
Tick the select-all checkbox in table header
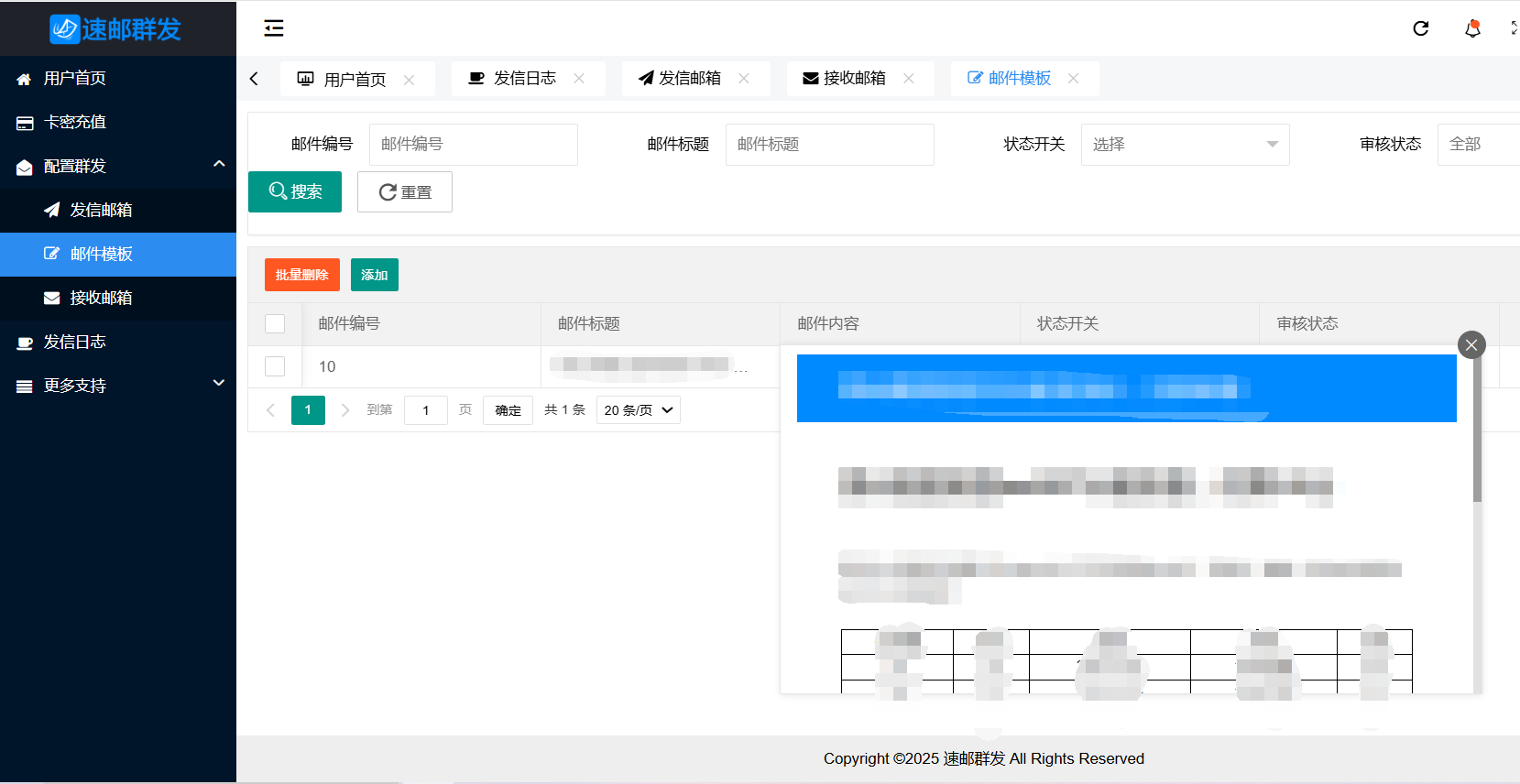click(x=275, y=324)
